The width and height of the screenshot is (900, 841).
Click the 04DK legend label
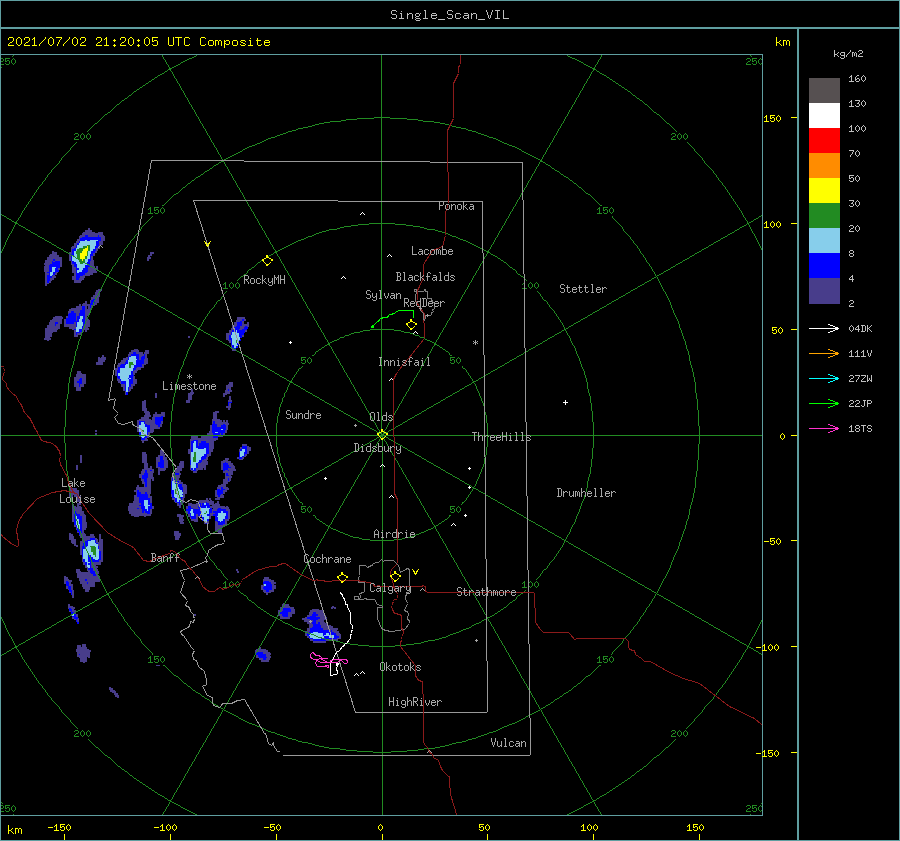click(860, 328)
